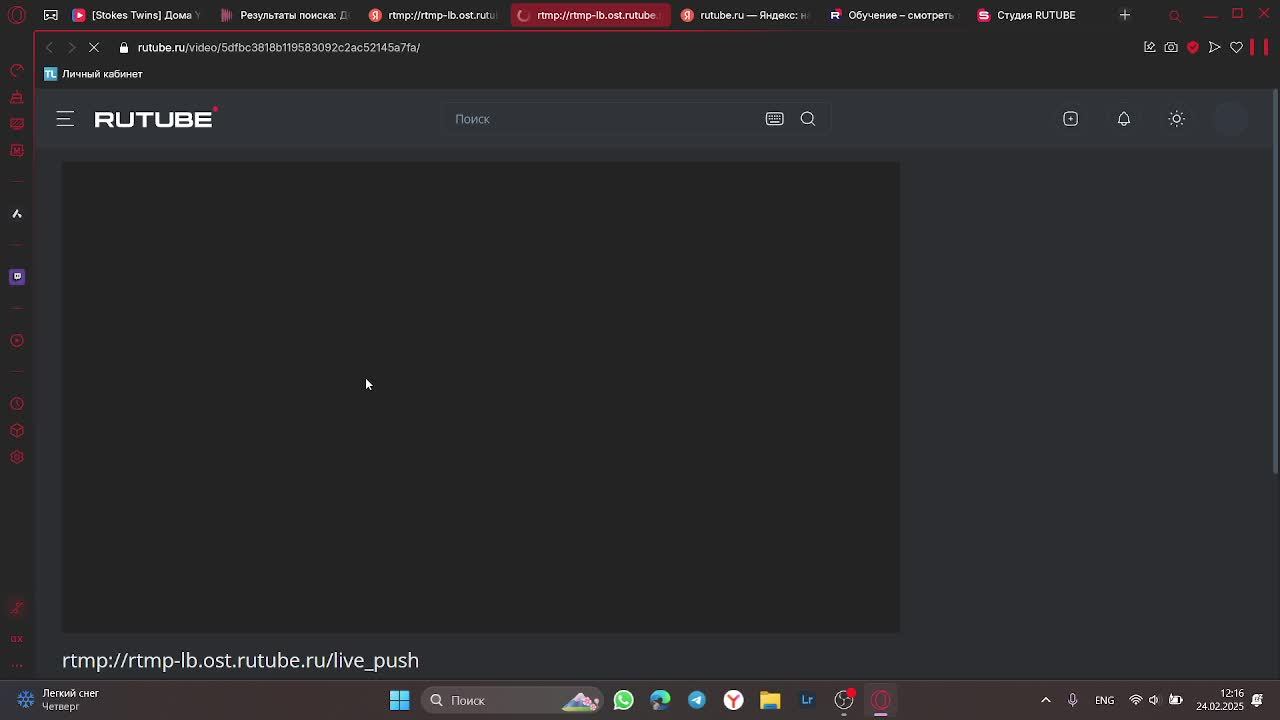Switch to the Обучение – смотреть tab
The image size is (1280, 720).
893,15
